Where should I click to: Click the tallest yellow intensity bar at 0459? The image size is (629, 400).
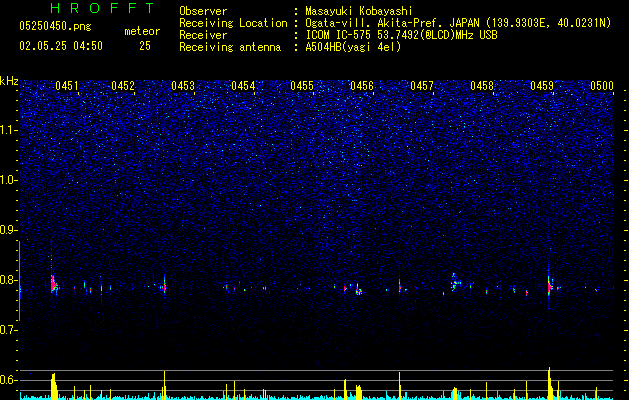coord(549,382)
